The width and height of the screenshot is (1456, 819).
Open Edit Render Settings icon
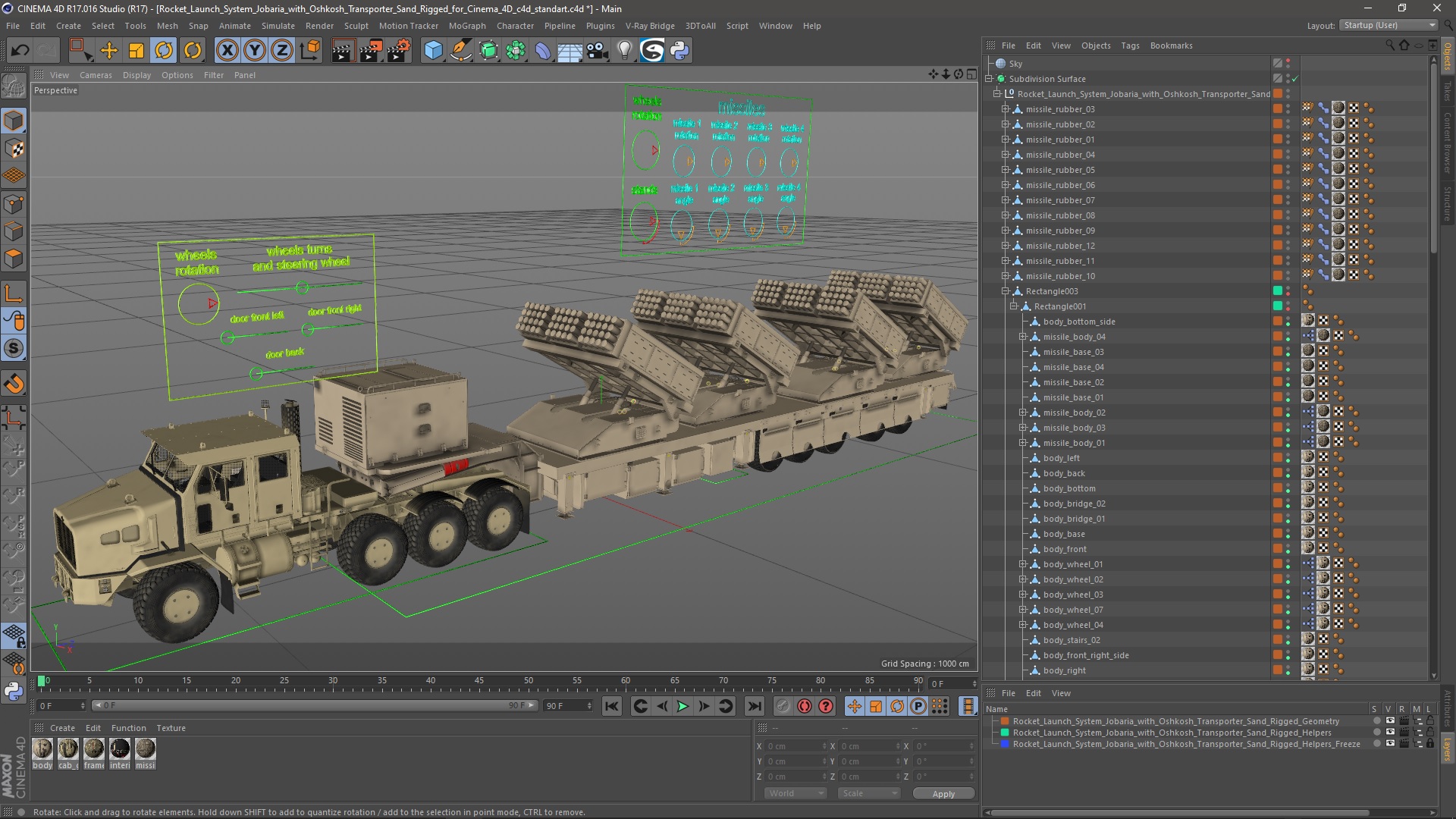coord(399,51)
